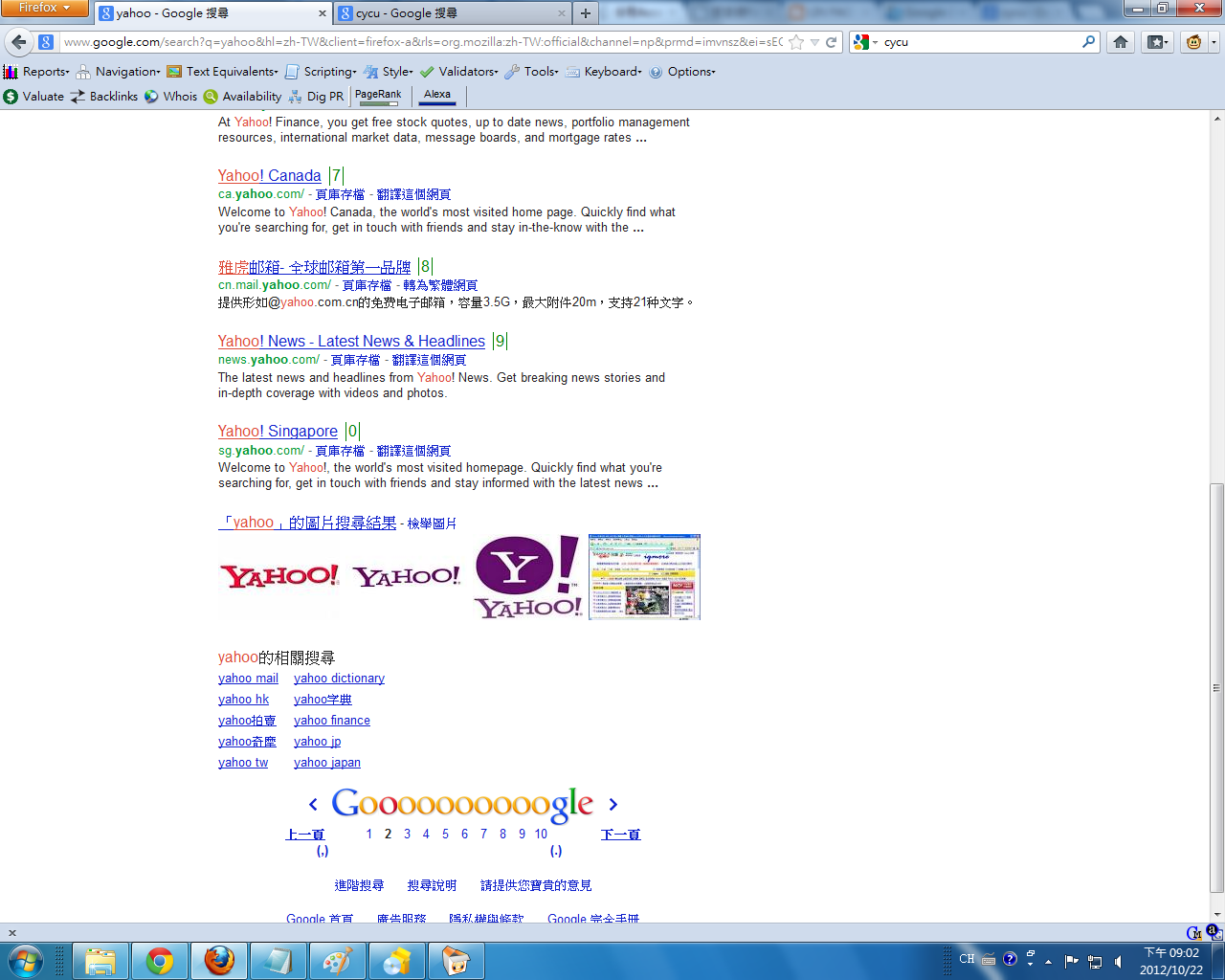
Task: Submit search with the magnifier icon in the search box
Action: [x=1089, y=42]
